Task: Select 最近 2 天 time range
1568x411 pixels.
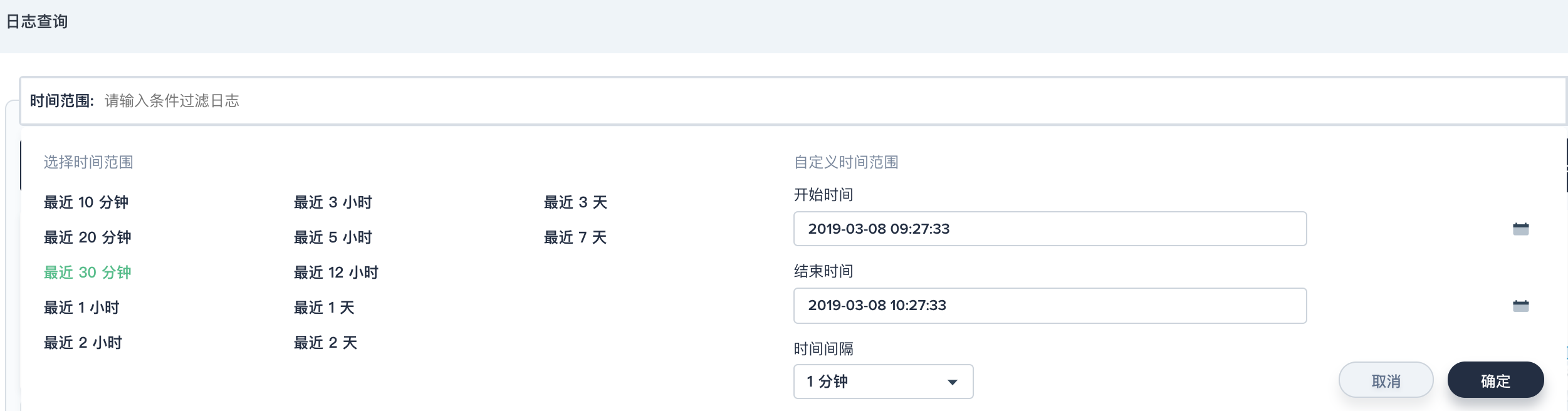Action: tap(325, 343)
